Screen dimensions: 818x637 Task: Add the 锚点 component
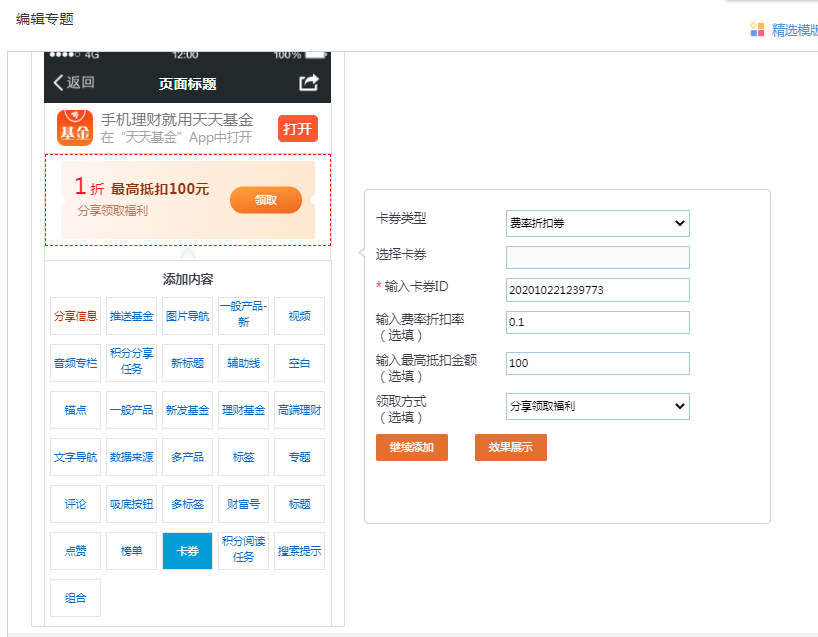tap(76, 410)
